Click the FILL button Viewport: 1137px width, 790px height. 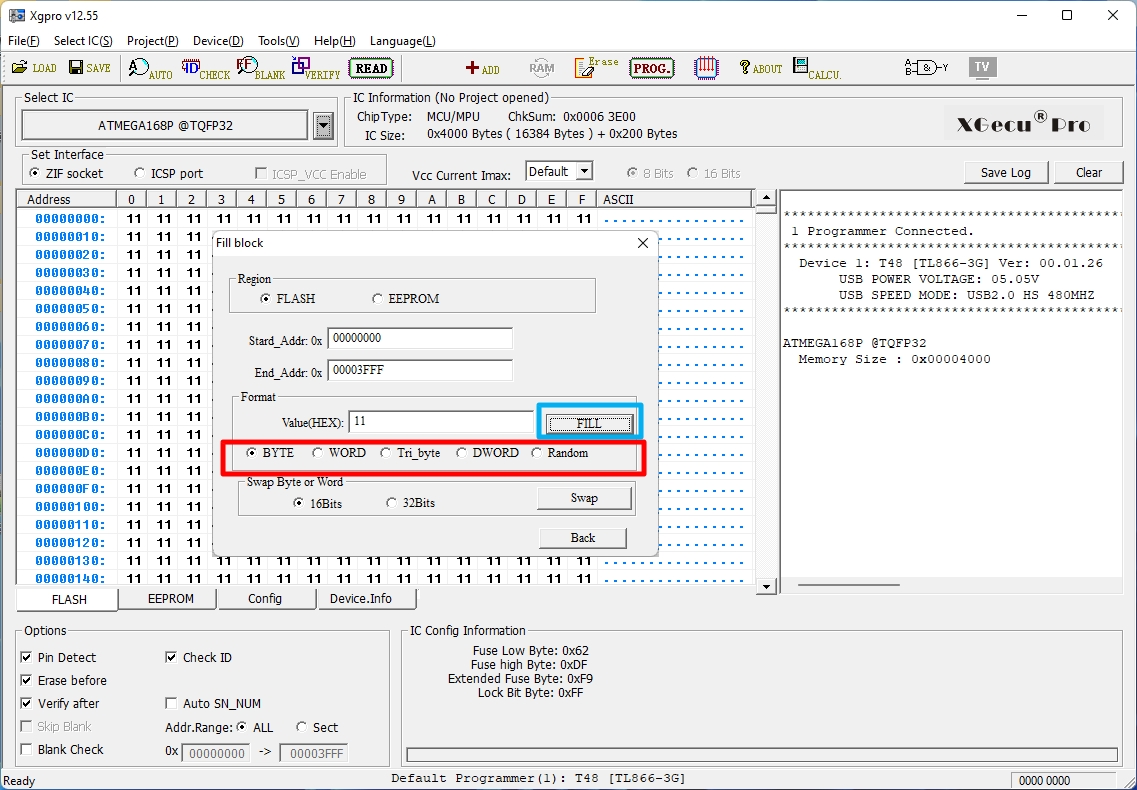589,423
